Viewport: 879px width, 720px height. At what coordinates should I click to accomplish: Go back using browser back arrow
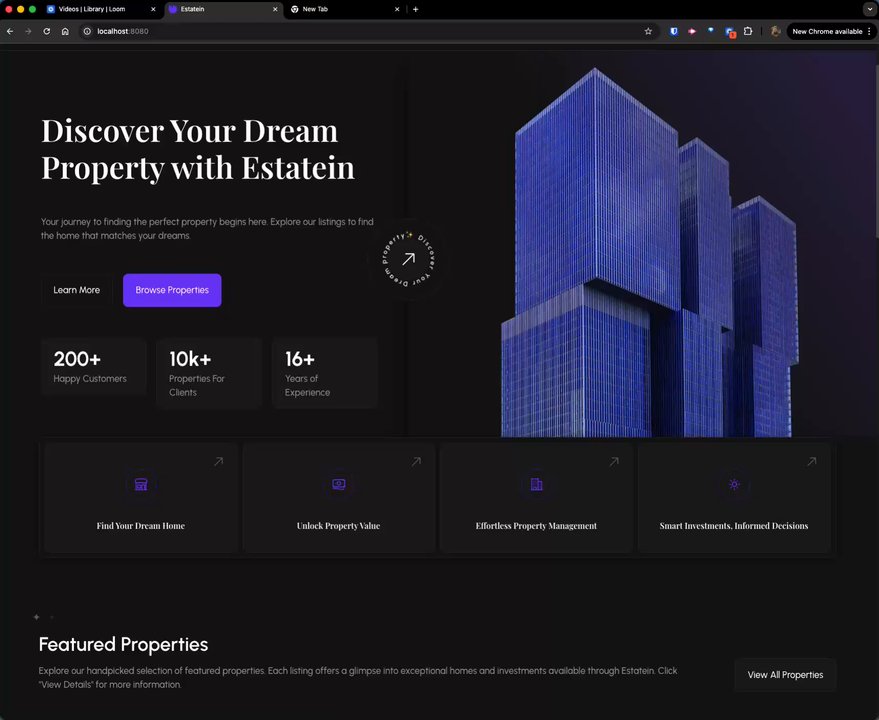coord(10,31)
